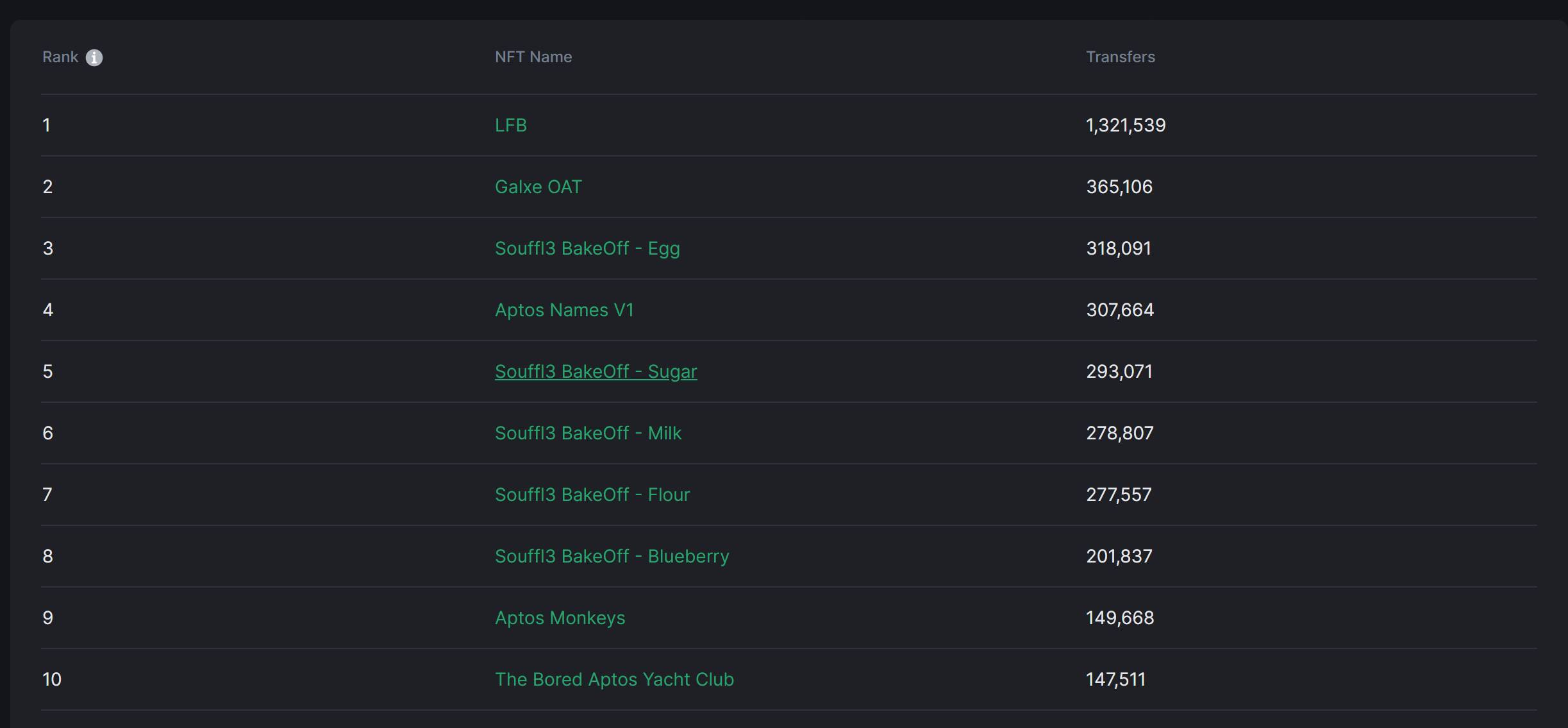The width and height of the screenshot is (1568, 728).
Task: Select the transfers value 149,668
Action: click(1120, 618)
